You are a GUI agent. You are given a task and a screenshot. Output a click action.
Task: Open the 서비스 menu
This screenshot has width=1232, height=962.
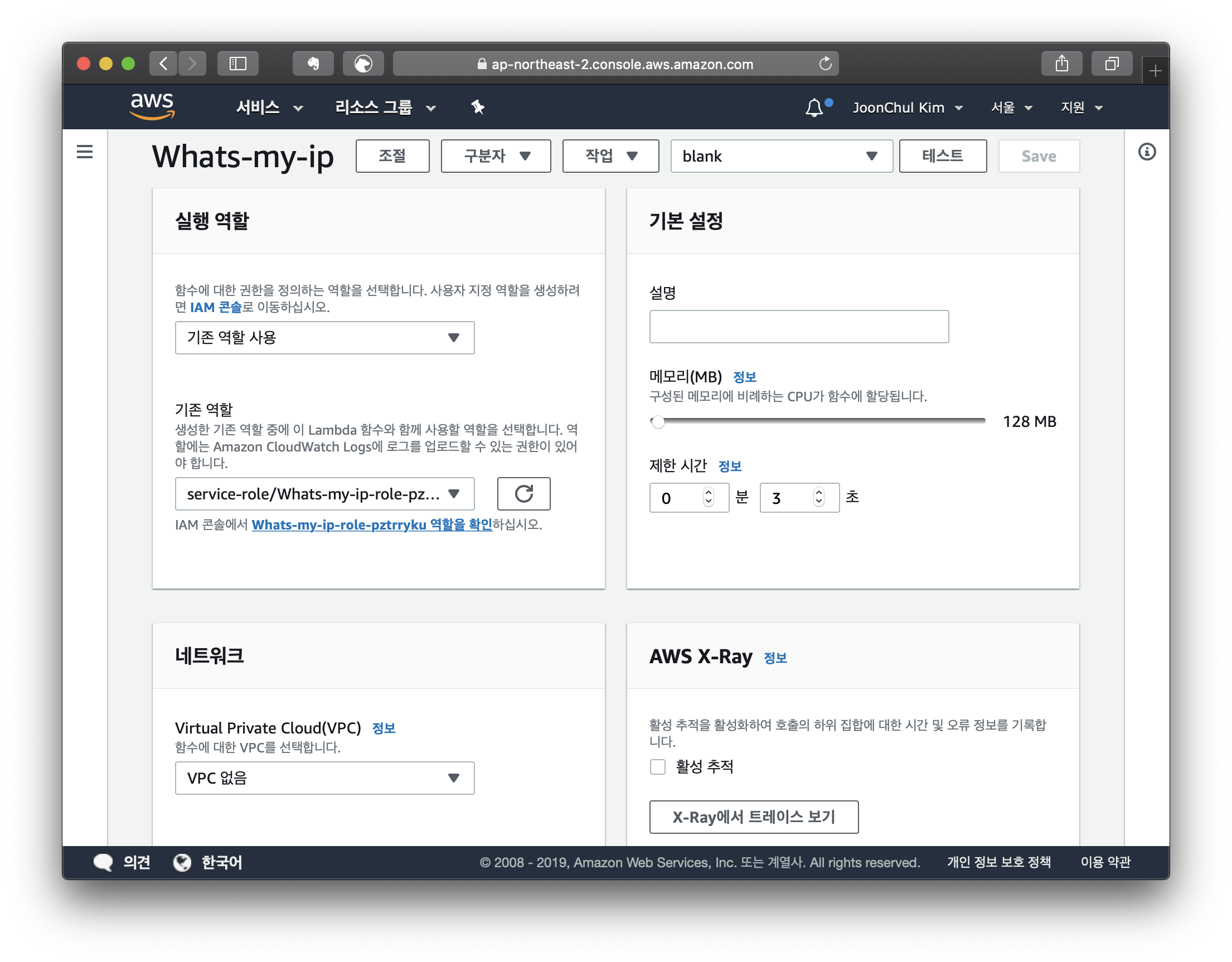tap(269, 107)
